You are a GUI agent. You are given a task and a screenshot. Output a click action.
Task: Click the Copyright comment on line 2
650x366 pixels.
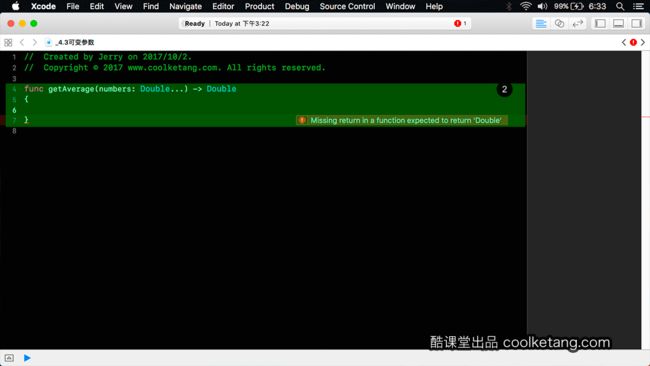pos(175,68)
